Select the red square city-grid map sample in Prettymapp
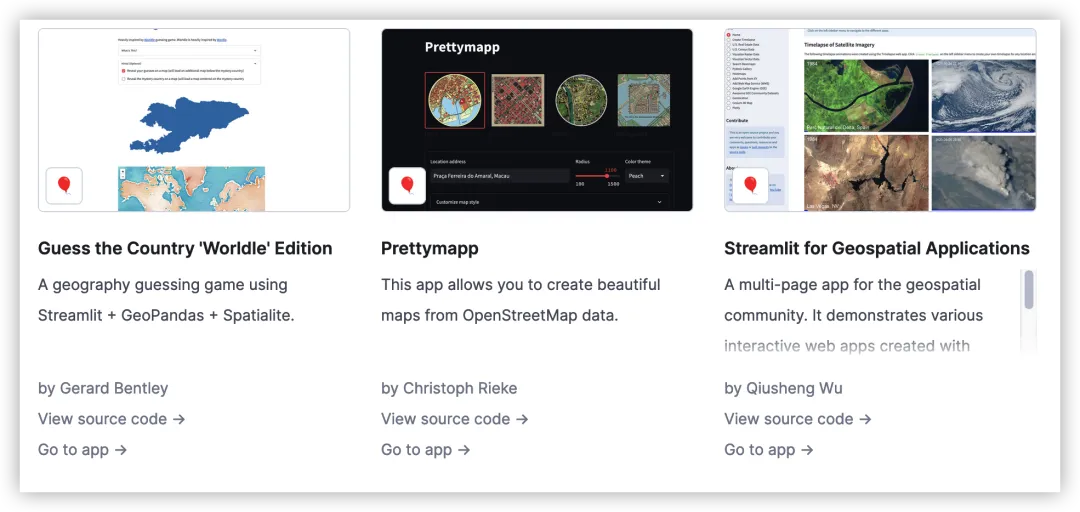 click(517, 101)
